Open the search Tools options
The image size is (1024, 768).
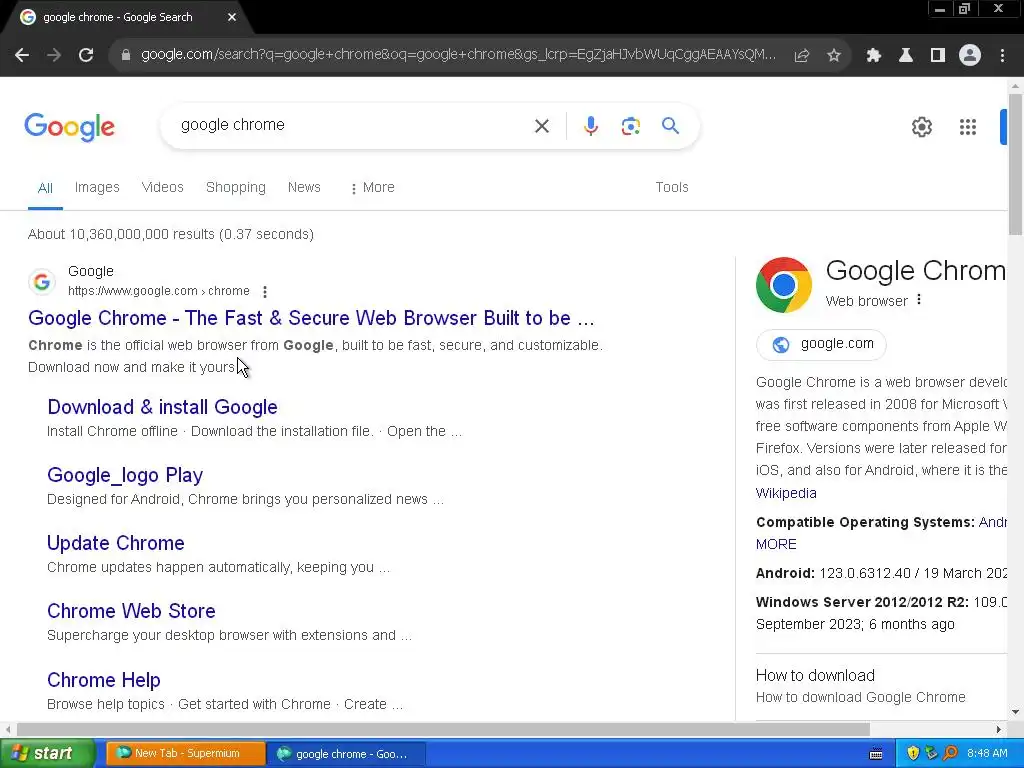click(x=671, y=187)
